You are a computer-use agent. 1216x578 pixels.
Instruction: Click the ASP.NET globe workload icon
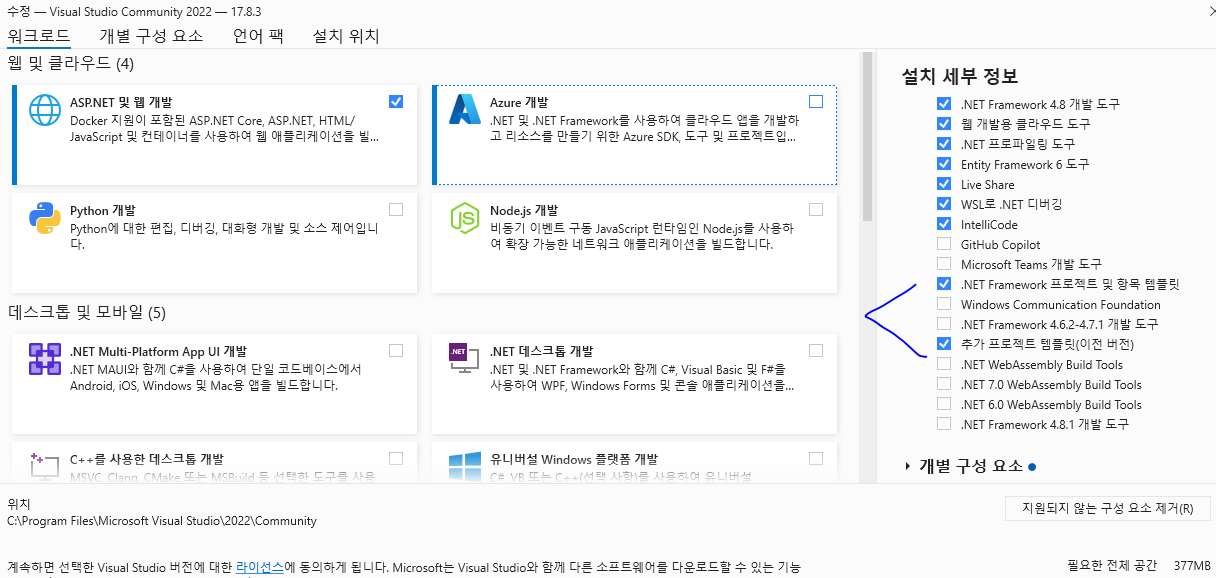point(46,110)
